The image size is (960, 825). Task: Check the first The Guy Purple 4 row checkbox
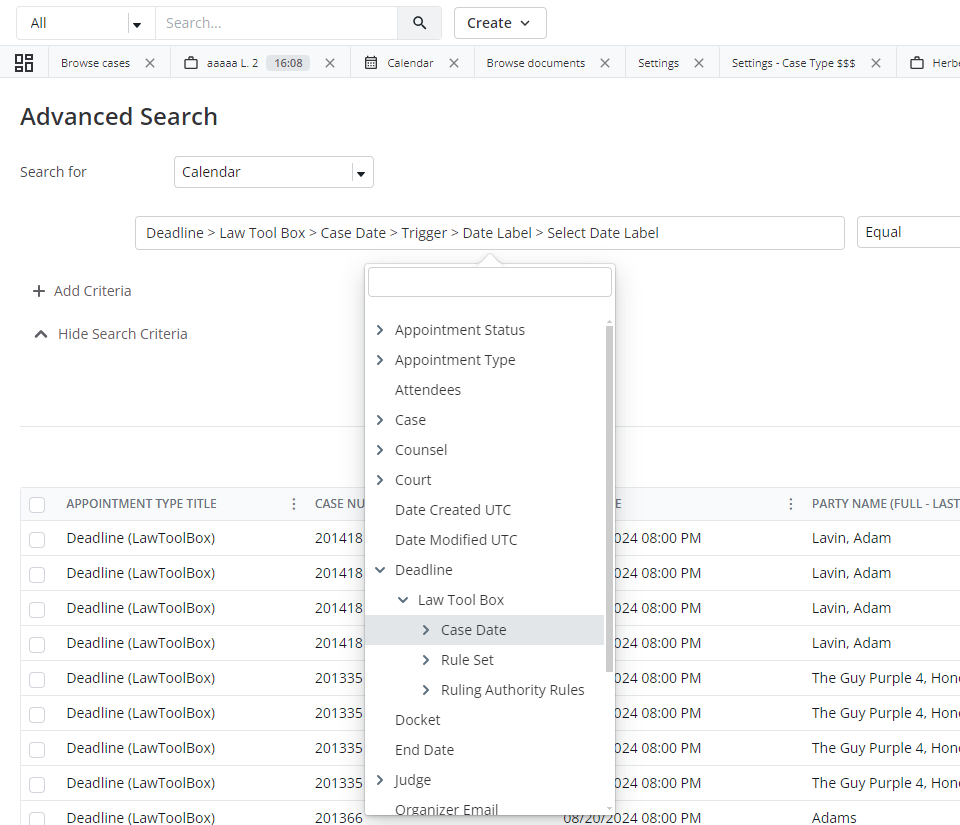click(x=37, y=679)
